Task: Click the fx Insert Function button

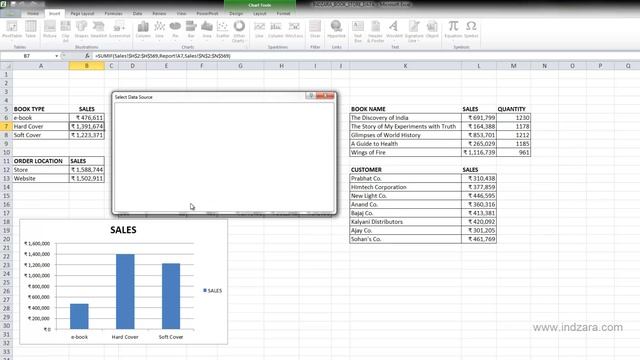Action: (87, 56)
